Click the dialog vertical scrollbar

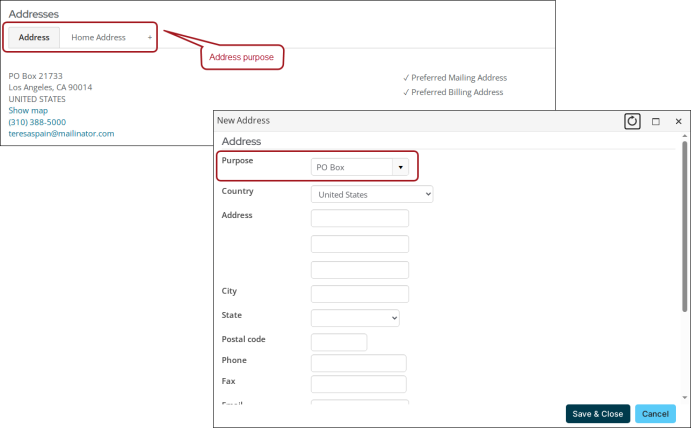tap(684, 226)
